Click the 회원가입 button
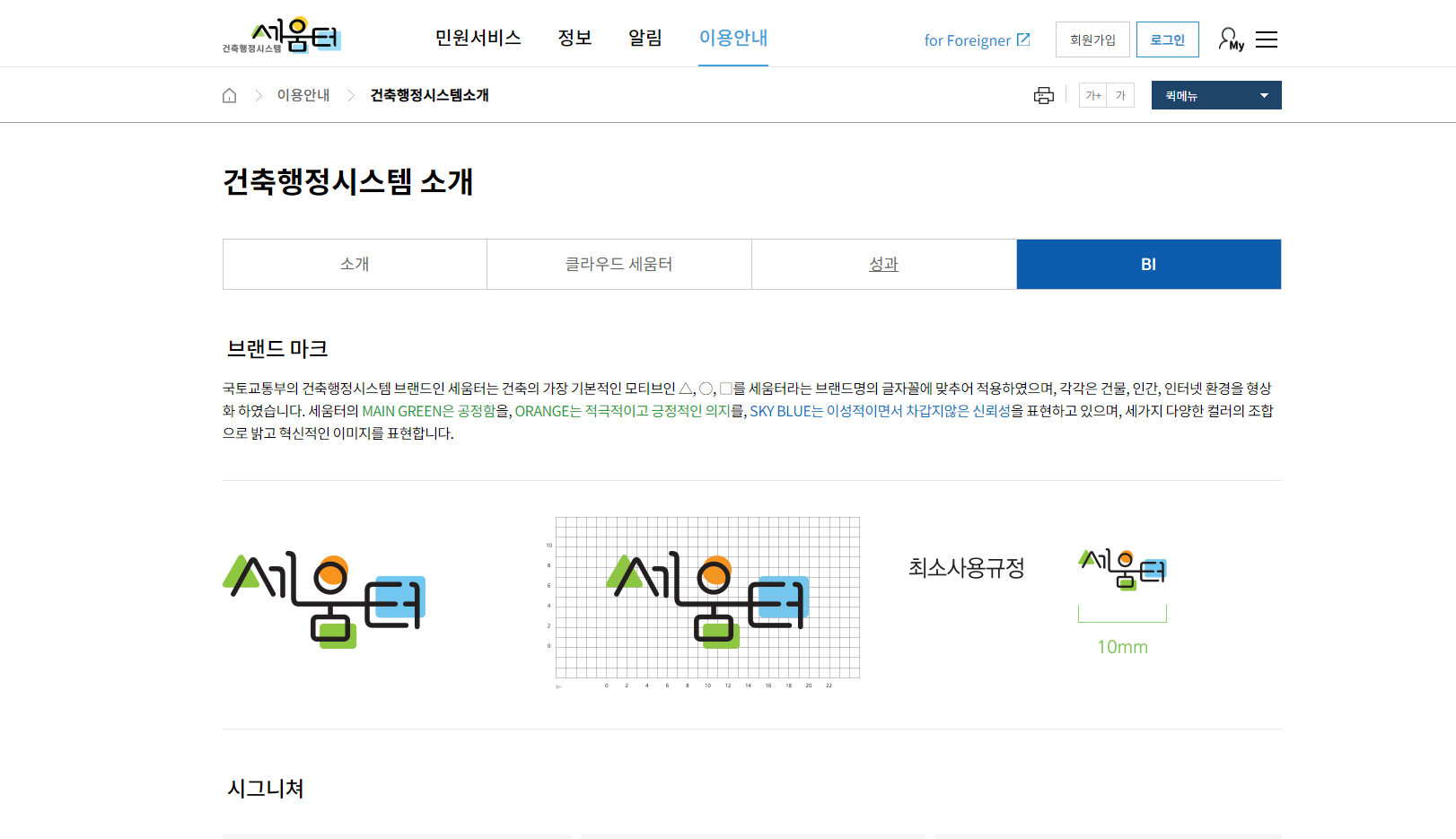This screenshot has height=839, width=1456. [x=1092, y=39]
